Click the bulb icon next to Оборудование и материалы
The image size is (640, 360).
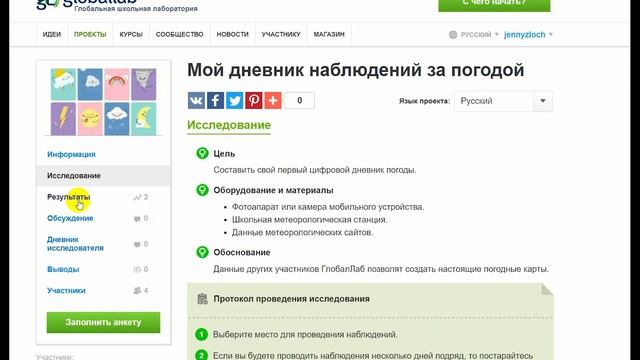202,190
